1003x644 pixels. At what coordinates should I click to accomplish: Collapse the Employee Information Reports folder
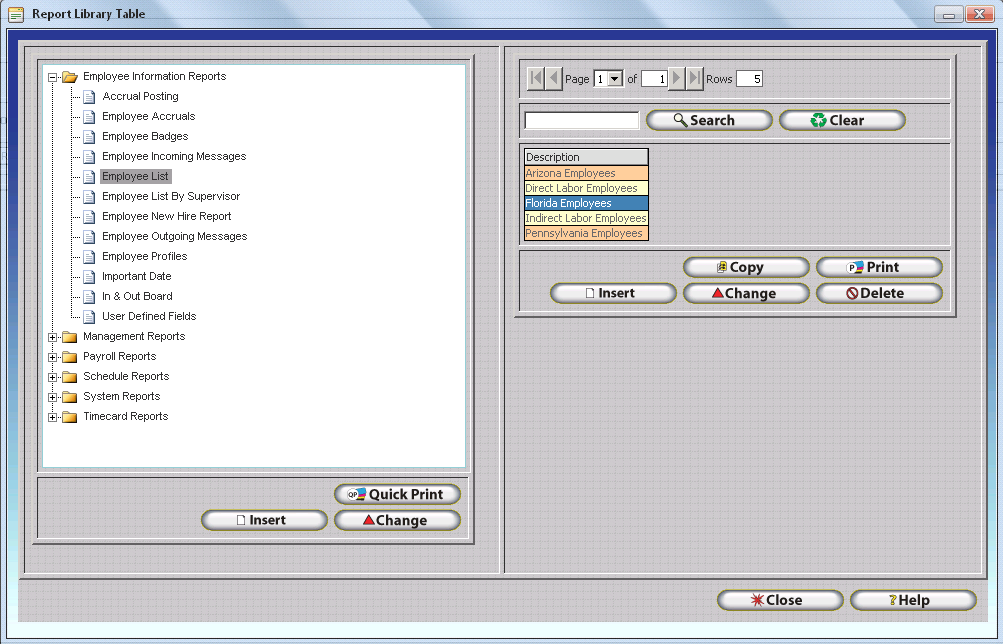click(x=53, y=77)
